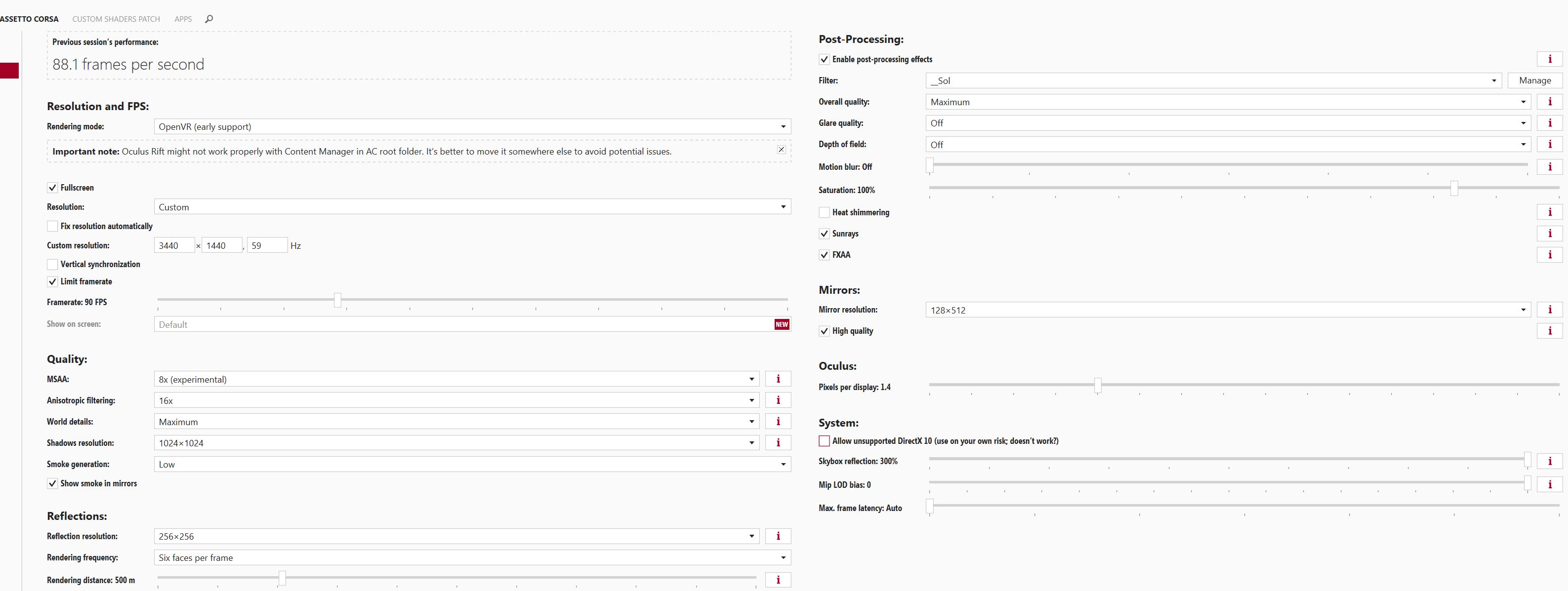Uncheck mirrors High quality
Viewport: 1568px width, 591px height.
[824, 331]
